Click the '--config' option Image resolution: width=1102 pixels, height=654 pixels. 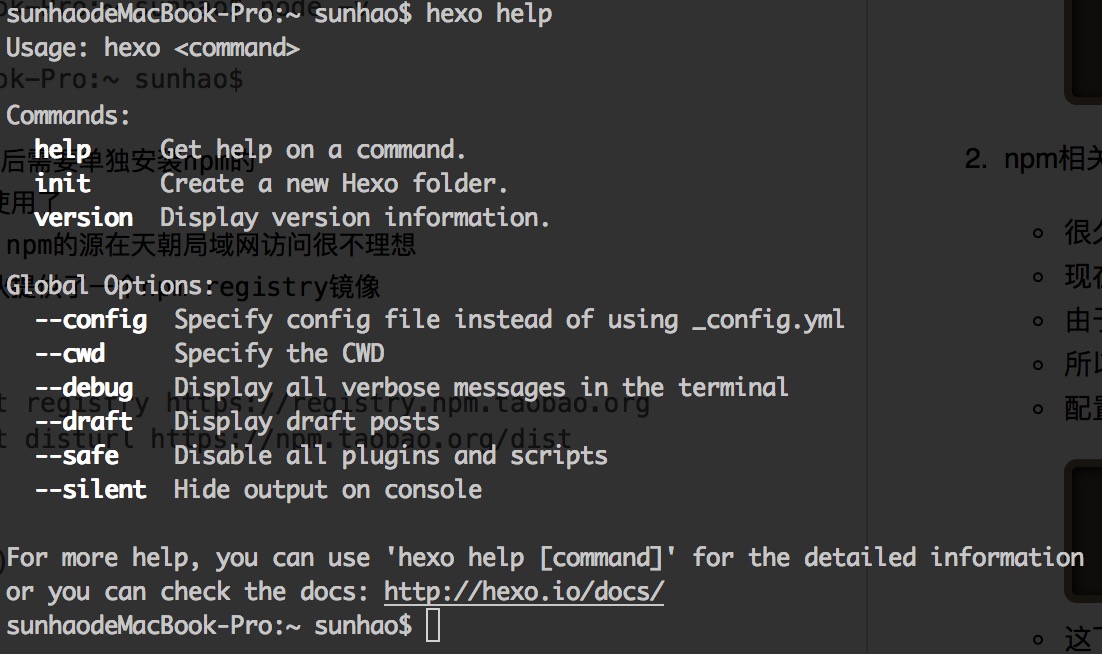(x=91, y=320)
